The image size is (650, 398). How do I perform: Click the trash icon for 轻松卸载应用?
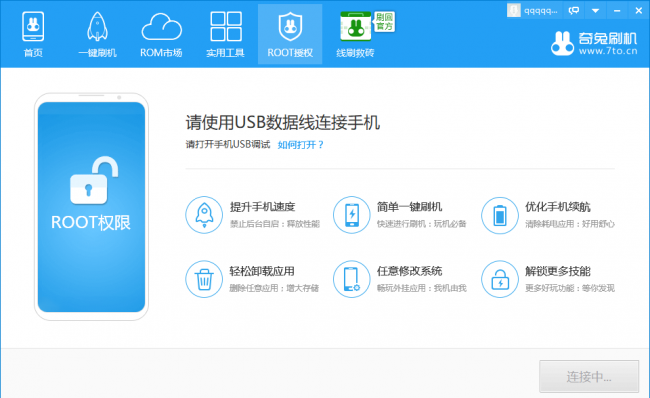[x=204, y=279]
